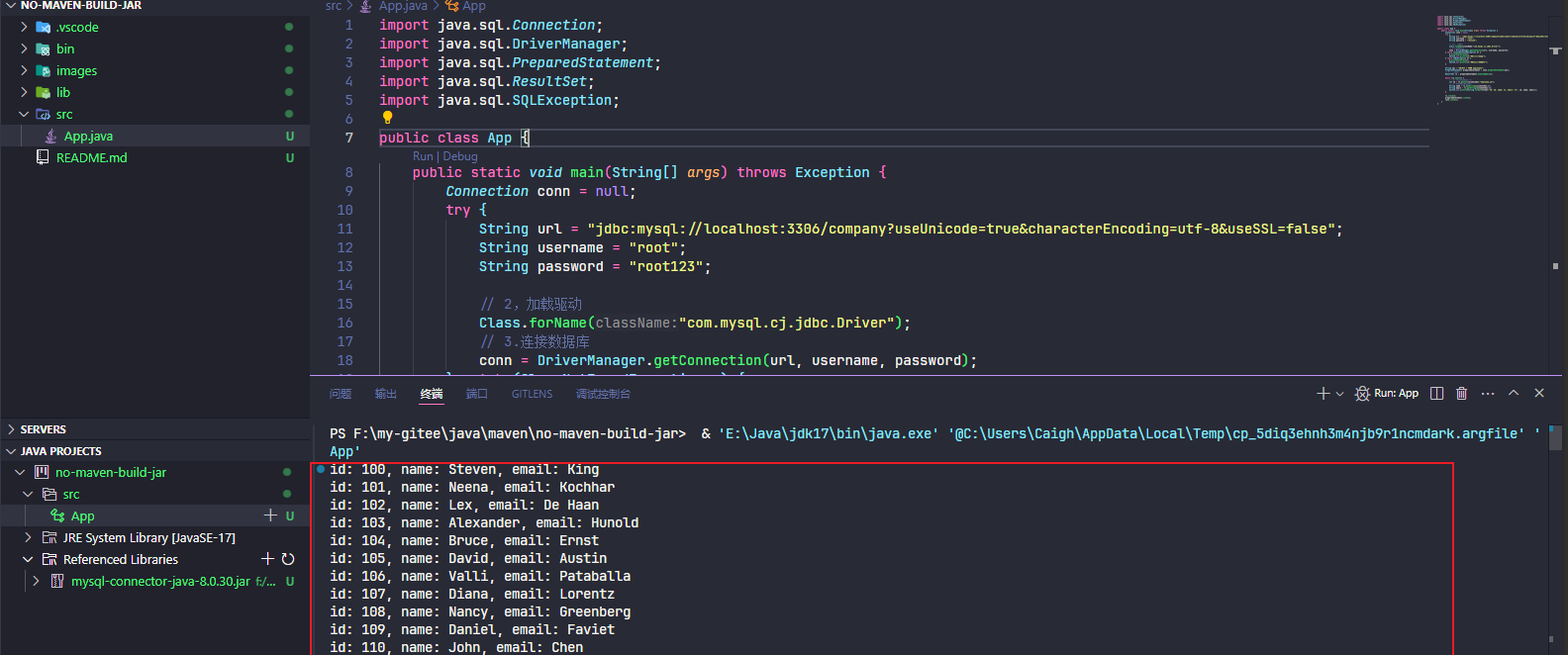This screenshot has height=655, width=1568.
Task: Expand the SERVERS section
Action: [x=11, y=429]
